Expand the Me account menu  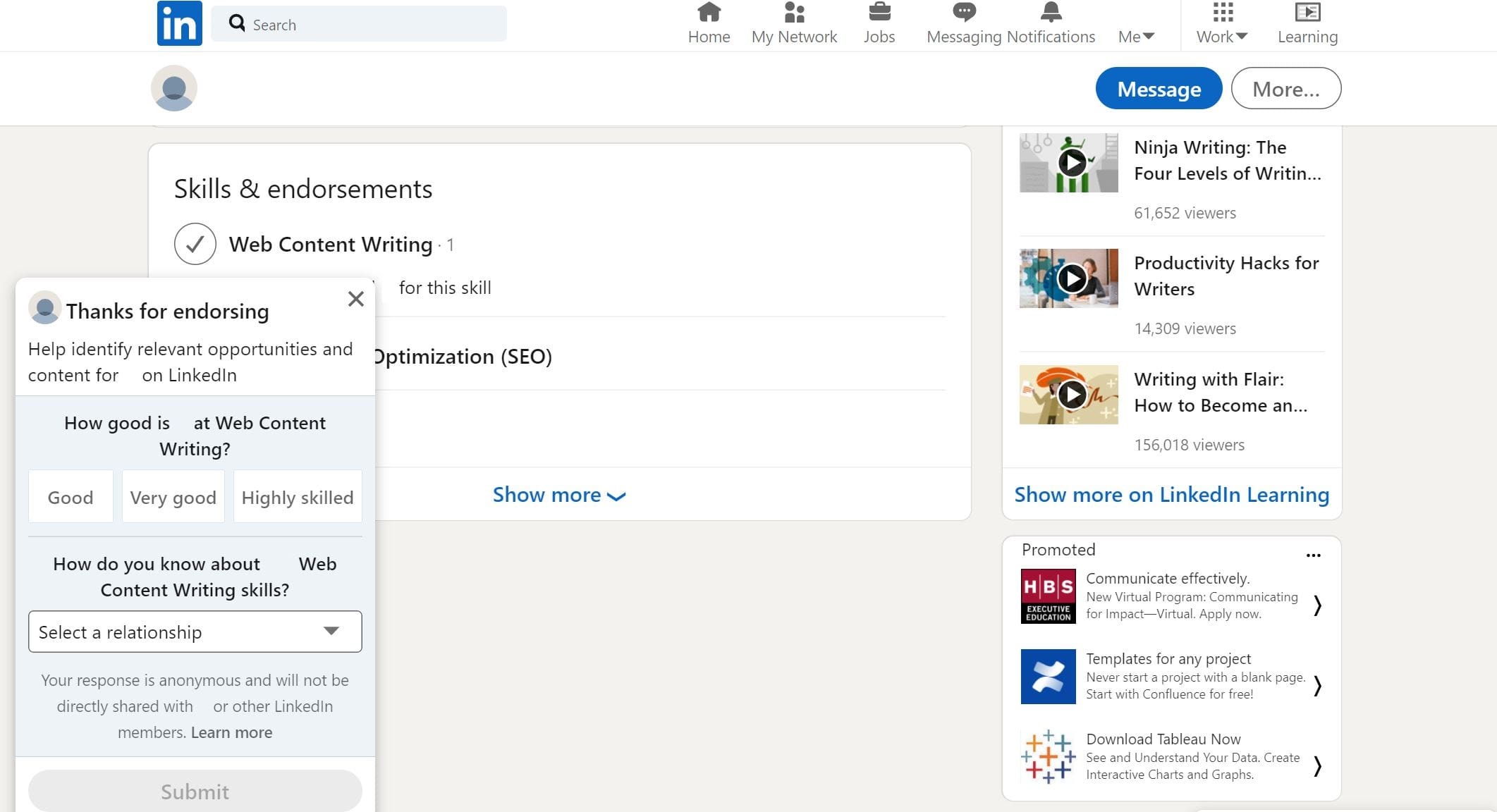[1136, 36]
